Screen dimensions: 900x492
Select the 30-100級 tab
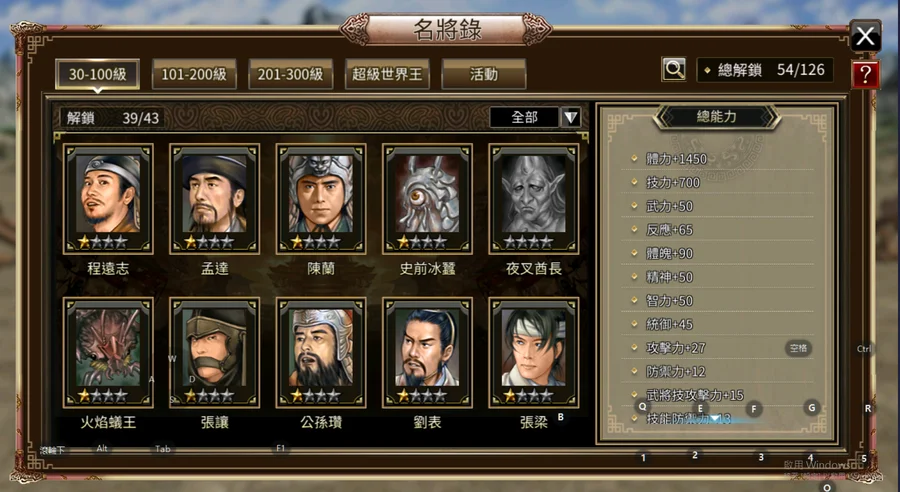pyautogui.click(x=98, y=74)
